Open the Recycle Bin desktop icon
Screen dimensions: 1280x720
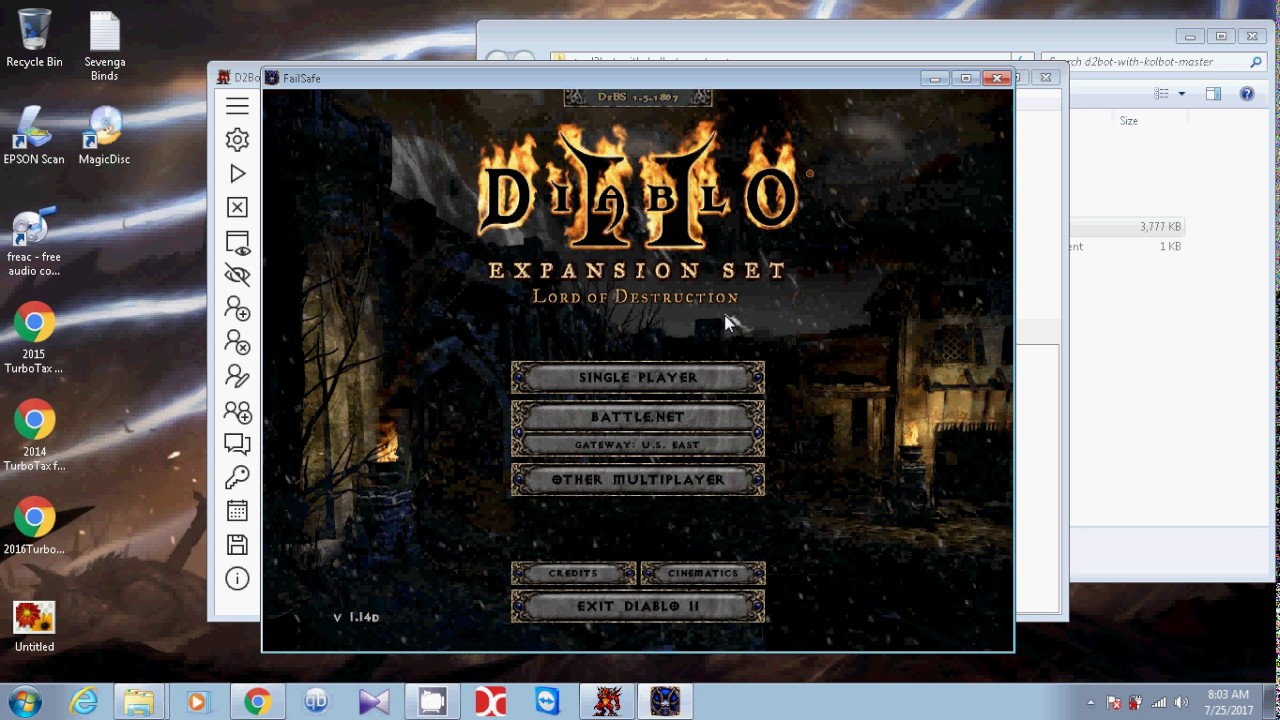34,38
